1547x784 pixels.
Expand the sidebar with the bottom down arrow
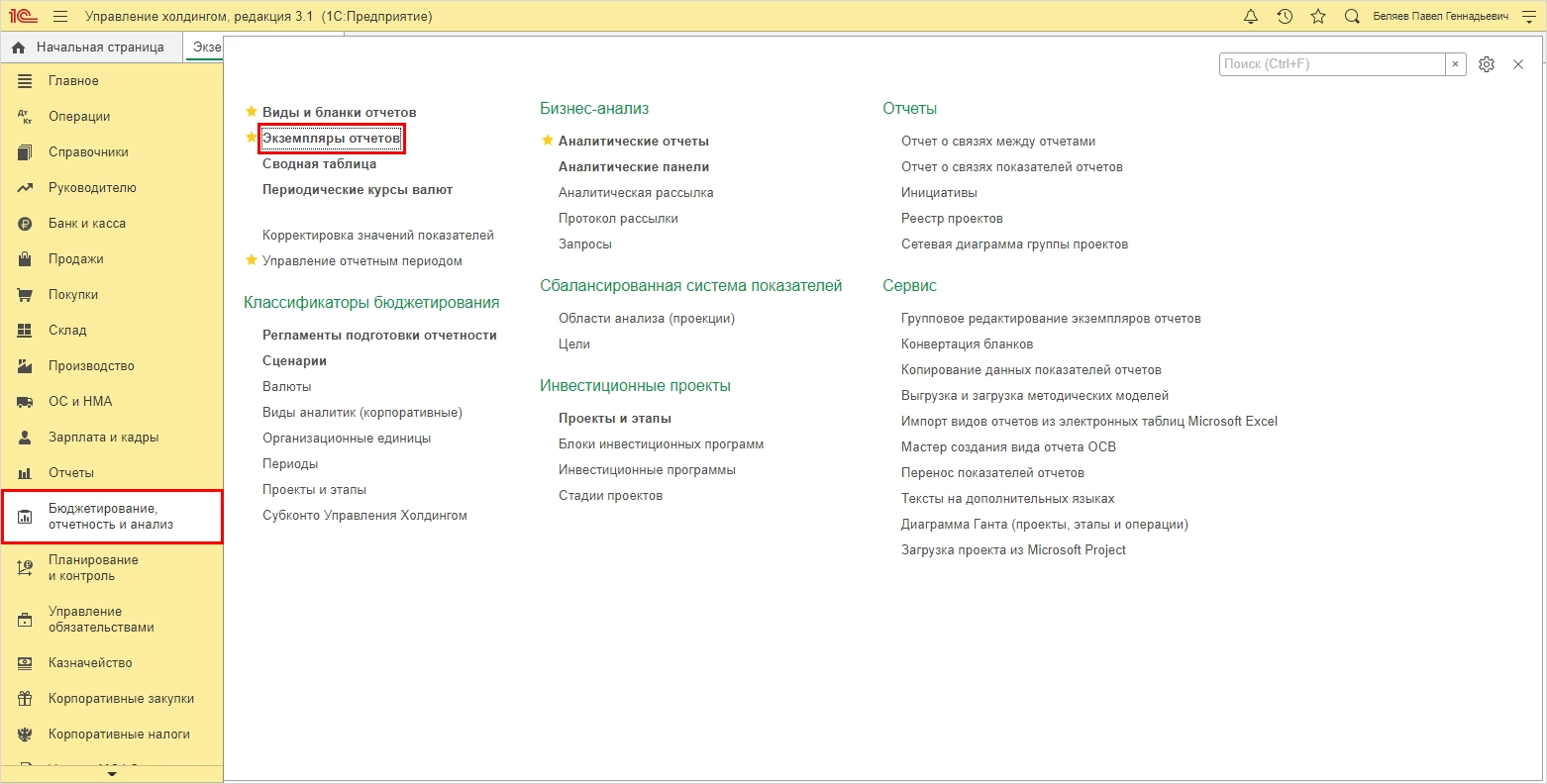(x=111, y=774)
